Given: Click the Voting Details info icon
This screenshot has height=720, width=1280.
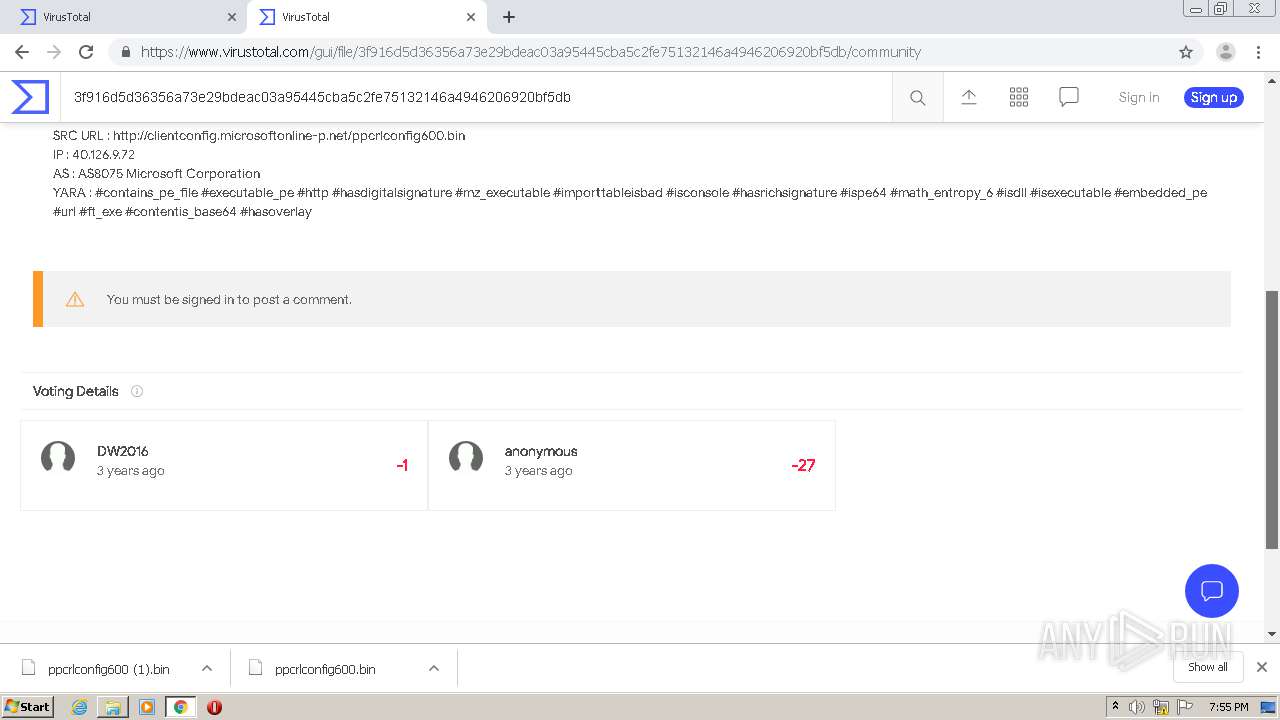Looking at the screenshot, I should click(137, 391).
